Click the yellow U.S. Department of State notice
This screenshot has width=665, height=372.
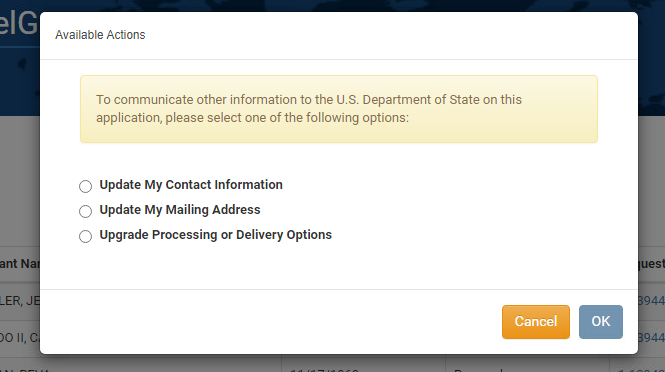click(339, 109)
